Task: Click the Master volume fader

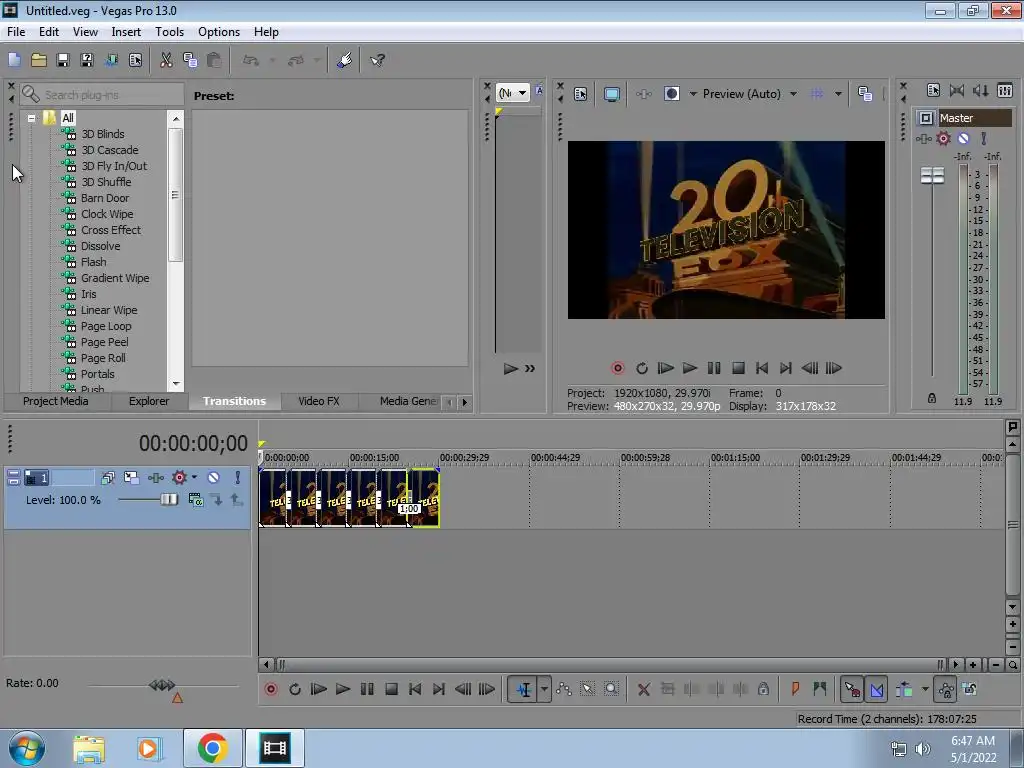Action: point(932,175)
